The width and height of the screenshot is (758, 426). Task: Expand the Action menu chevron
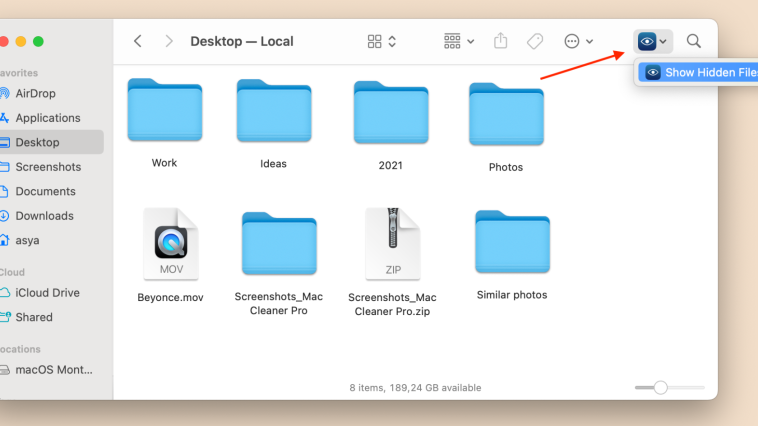590,42
